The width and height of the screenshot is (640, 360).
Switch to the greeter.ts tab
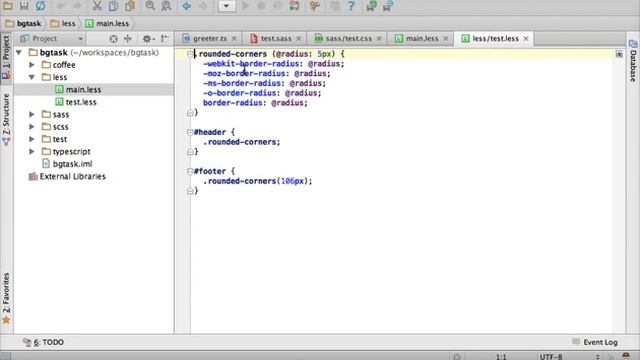210,38
